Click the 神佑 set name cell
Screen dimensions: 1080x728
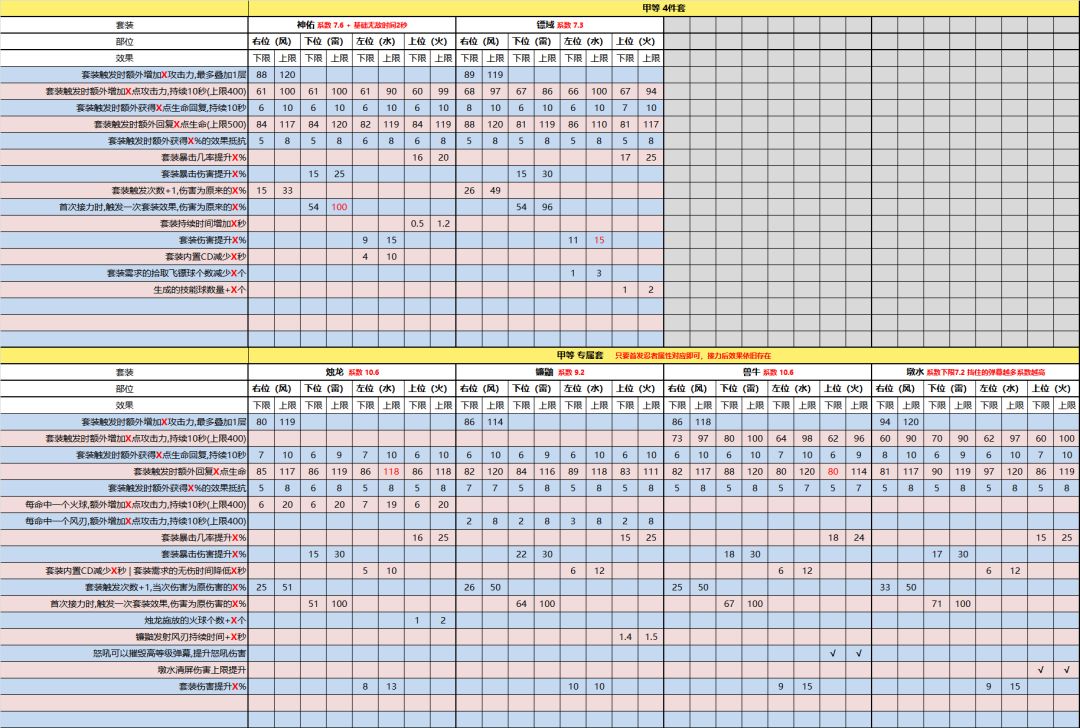[352, 25]
